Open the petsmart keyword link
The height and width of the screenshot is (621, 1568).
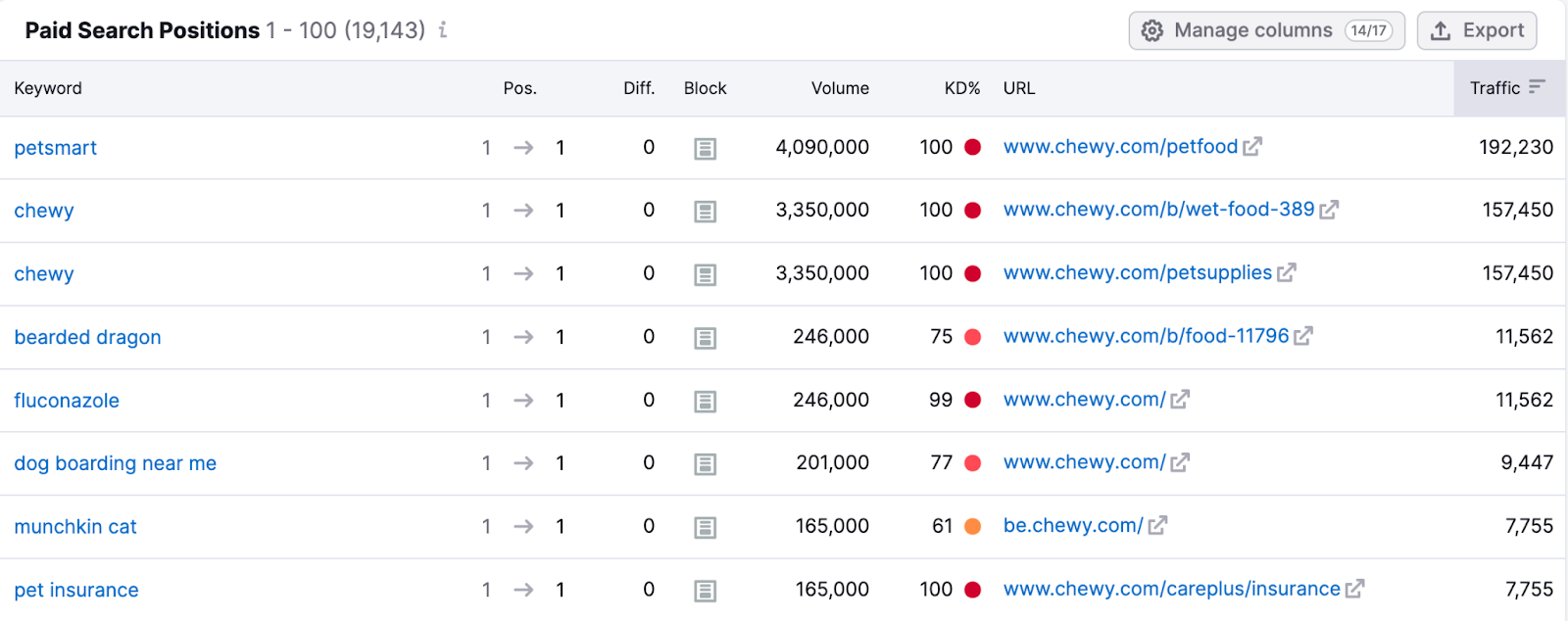[56, 148]
